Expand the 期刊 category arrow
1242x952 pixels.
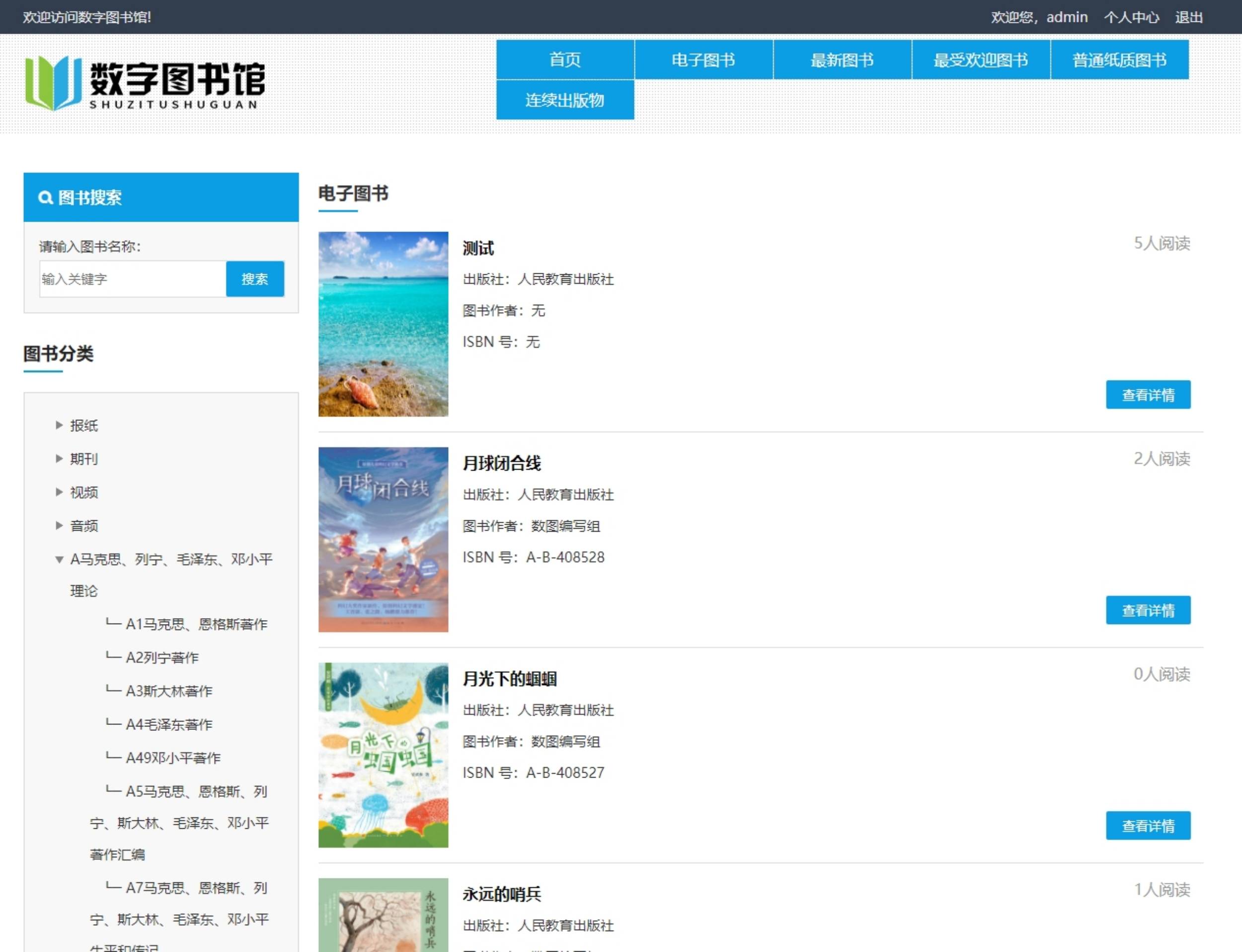point(59,459)
